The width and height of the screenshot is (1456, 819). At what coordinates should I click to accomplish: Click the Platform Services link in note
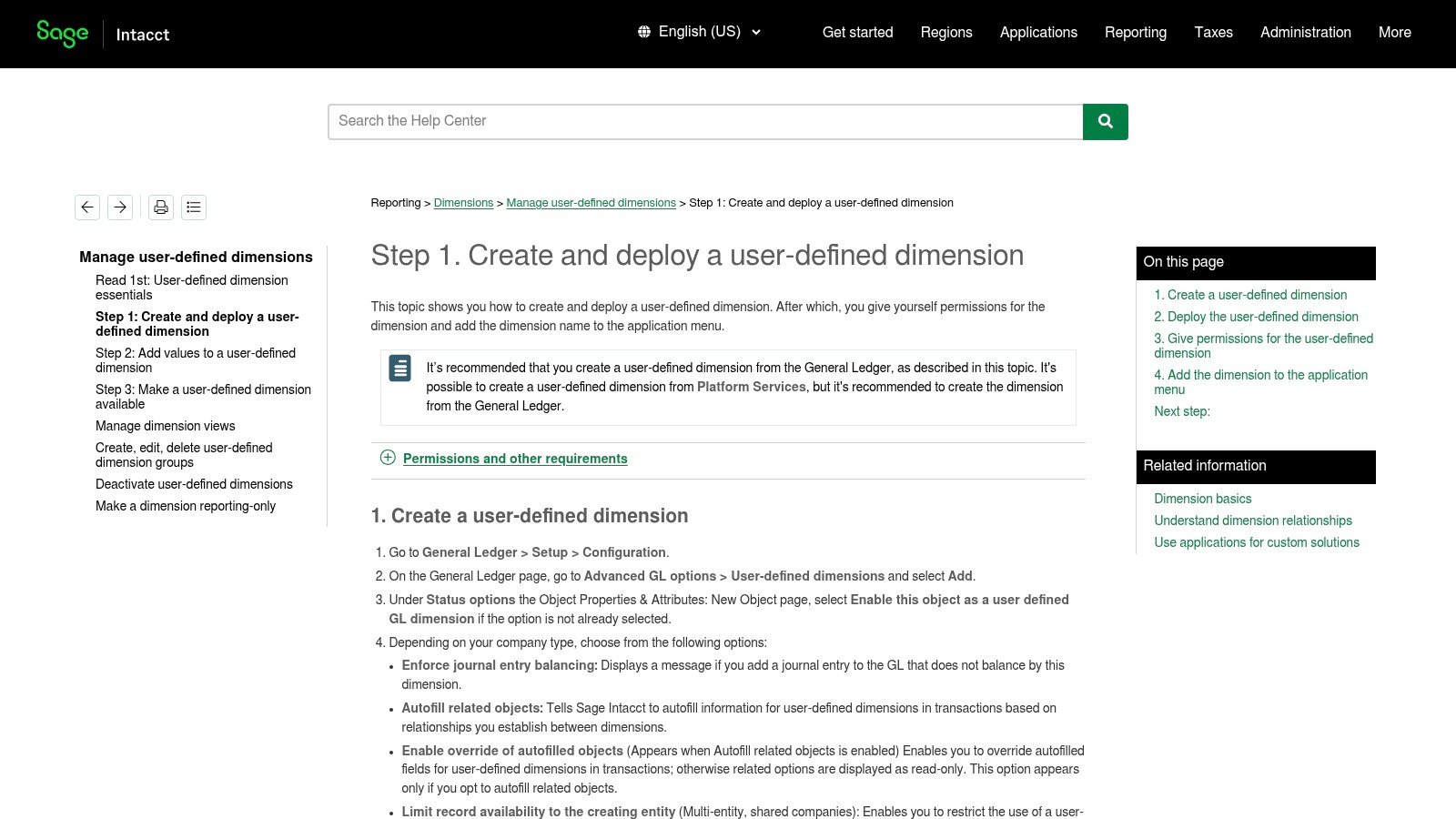[752, 387]
